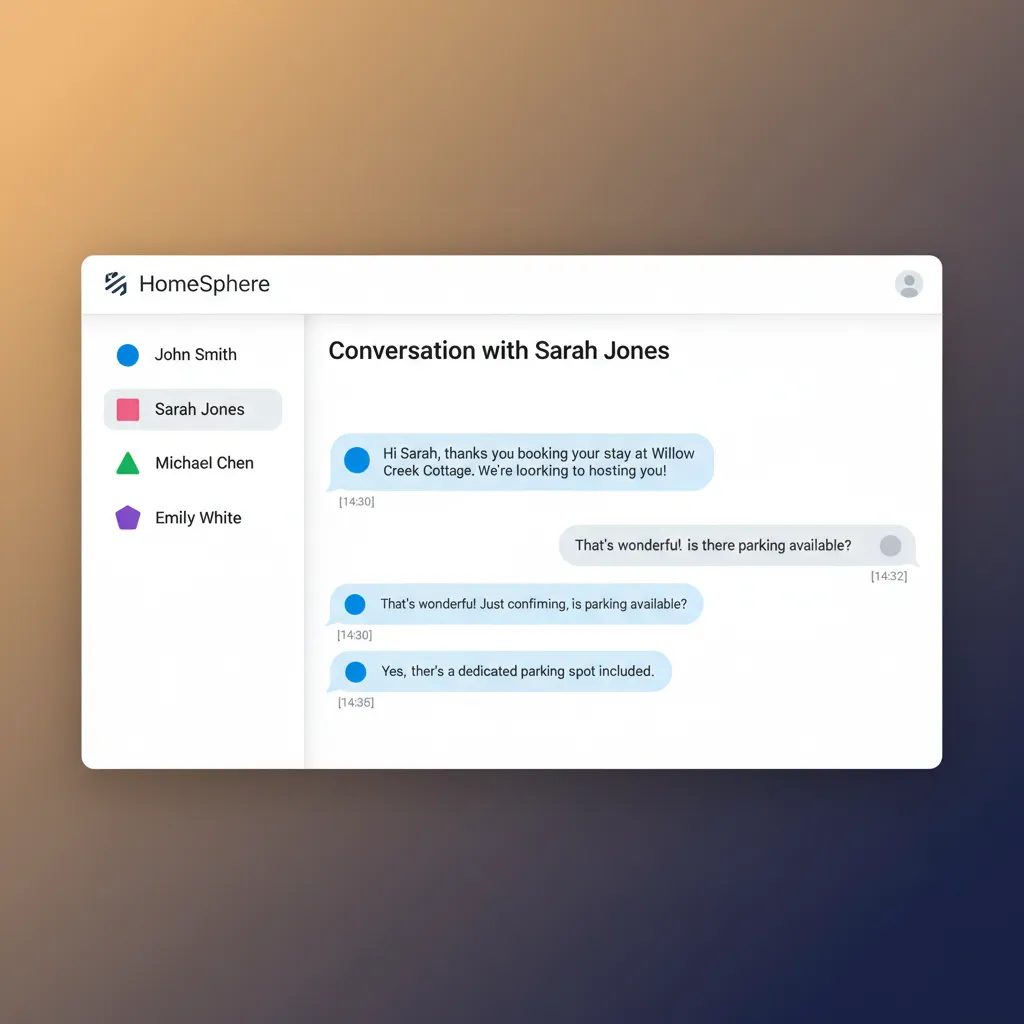Viewport: 1024px width, 1024px height.
Task: Click the avatar in the dedicated parking spot message
Action: (x=355, y=671)
